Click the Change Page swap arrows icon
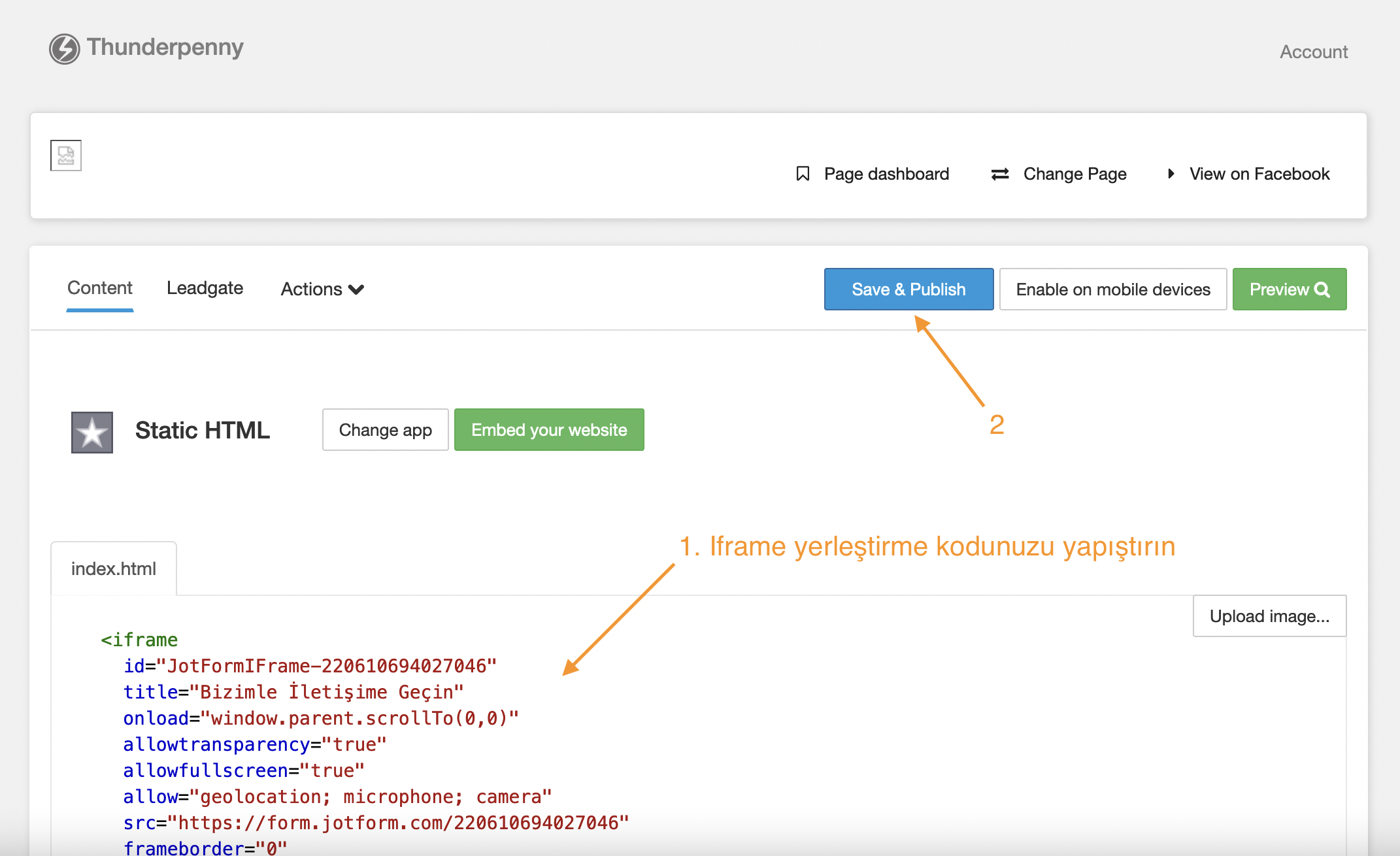The height and width of the screenshot is (856, 1400). 999,173
